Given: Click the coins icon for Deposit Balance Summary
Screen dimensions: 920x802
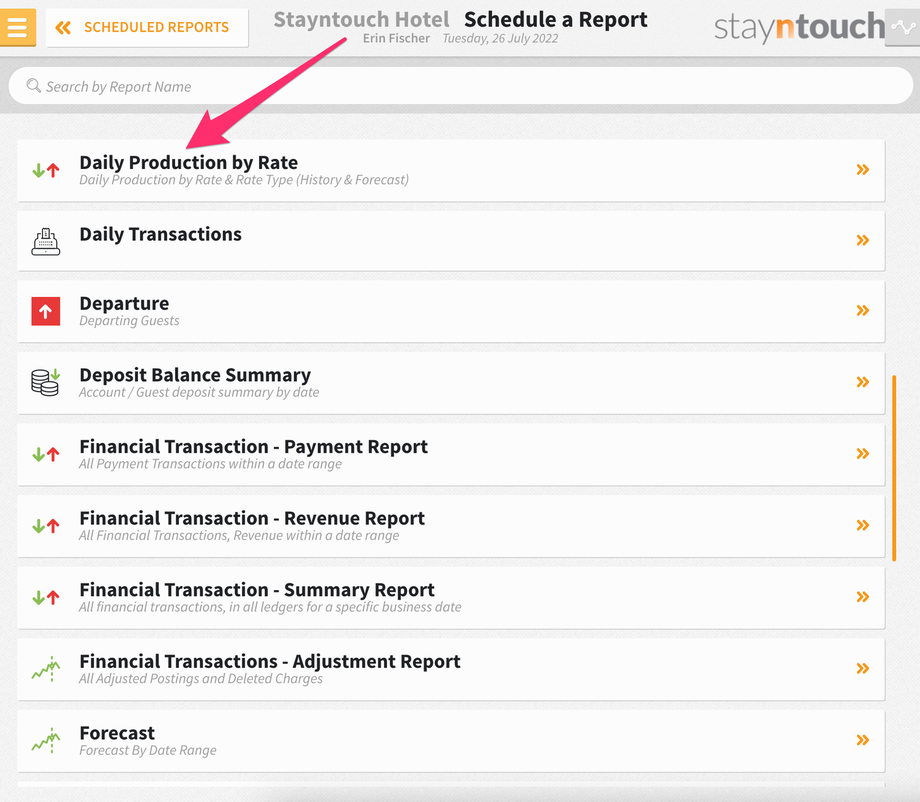Looking at the screenshot, I should point(46,383).
